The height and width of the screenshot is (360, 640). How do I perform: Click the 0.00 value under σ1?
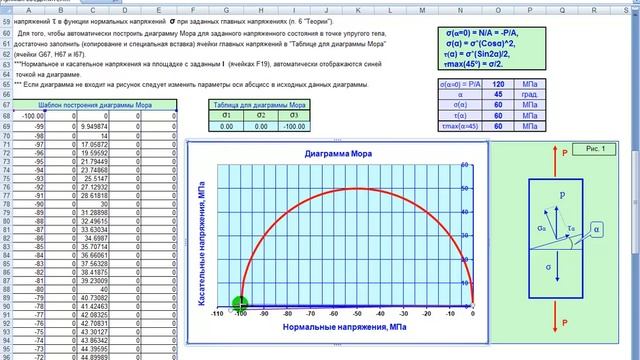pos(226,127)
